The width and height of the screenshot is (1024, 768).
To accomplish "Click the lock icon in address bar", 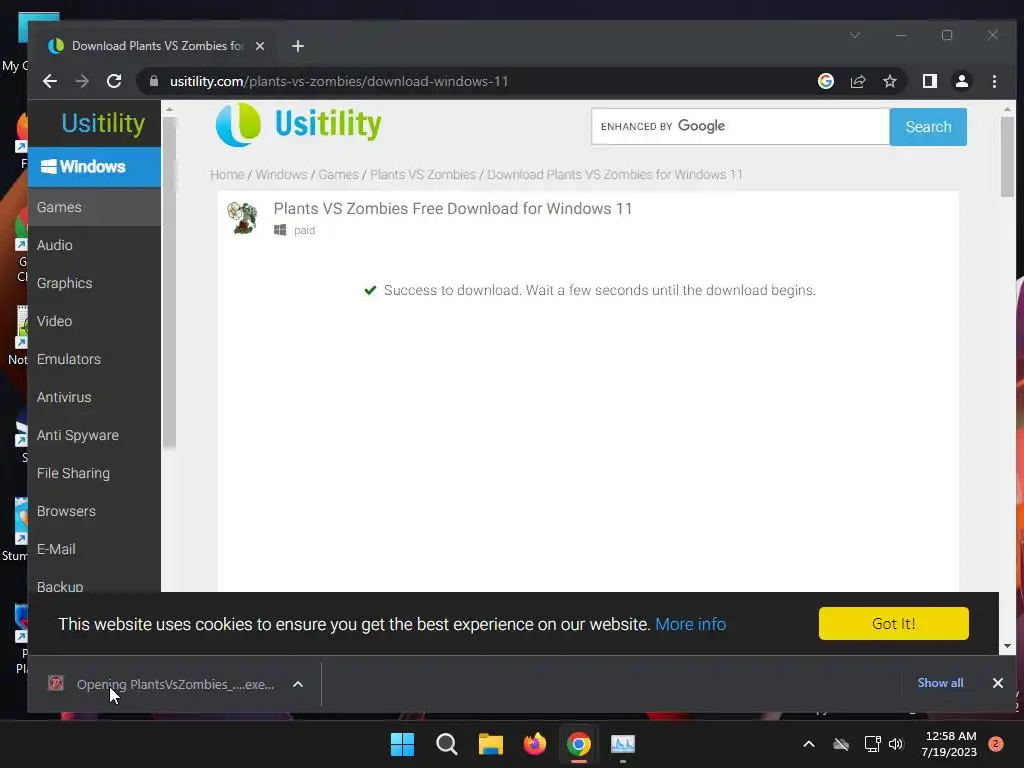I will (x=154, y=81).
